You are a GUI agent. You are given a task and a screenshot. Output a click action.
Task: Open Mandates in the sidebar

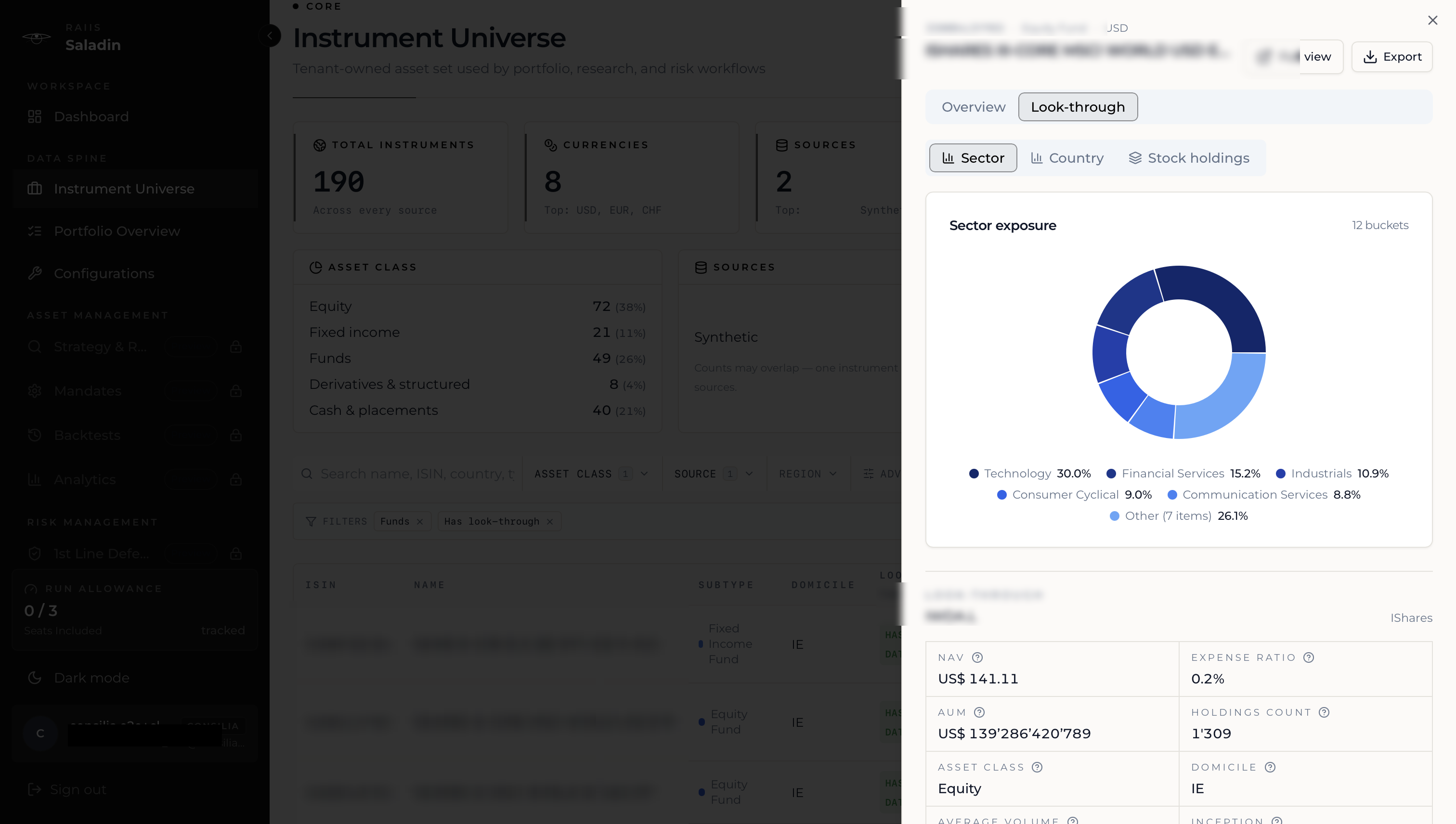135,390
